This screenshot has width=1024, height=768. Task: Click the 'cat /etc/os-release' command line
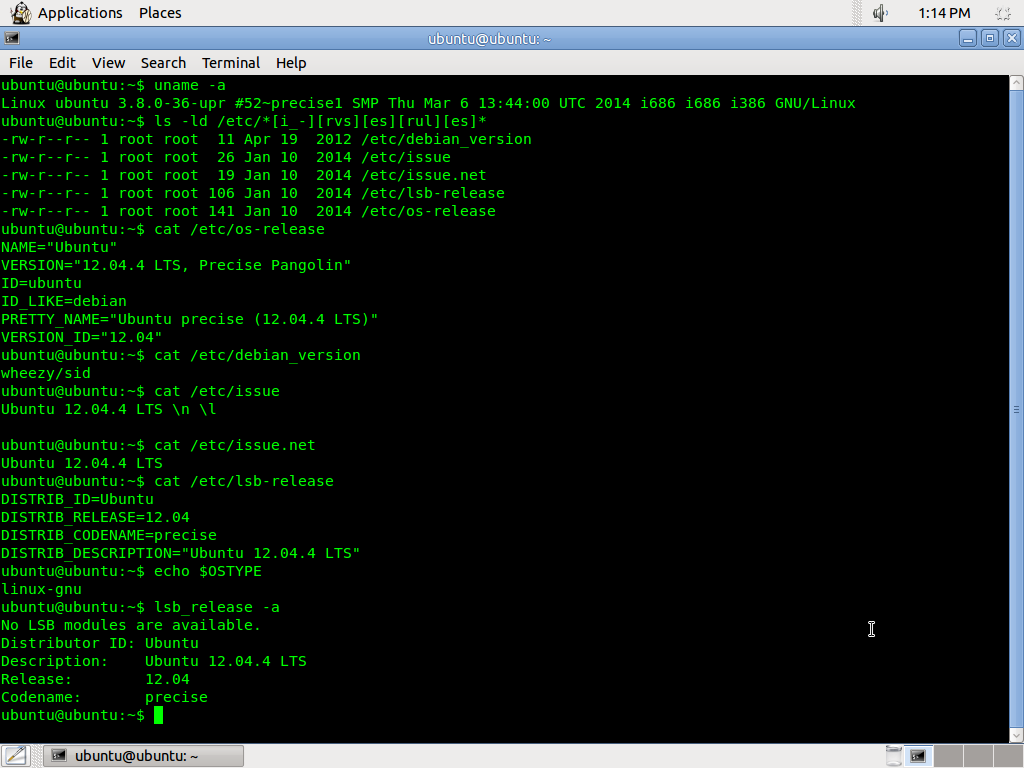[x=163, y=229]
